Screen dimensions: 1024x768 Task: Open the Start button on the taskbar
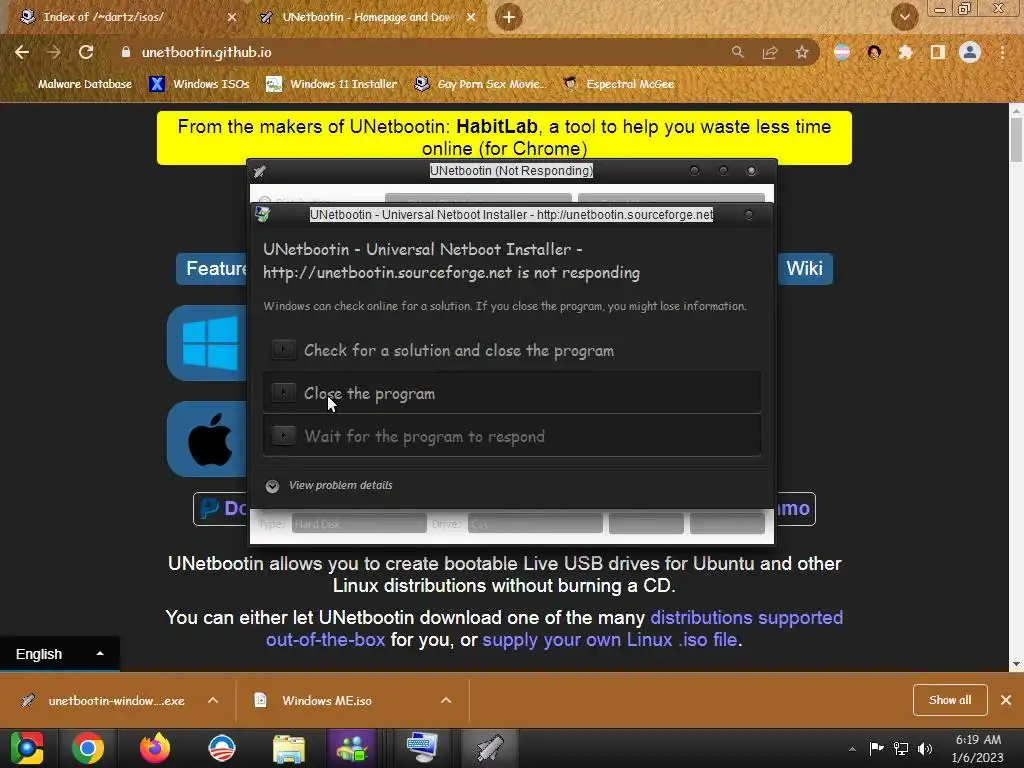tap(27, 748)
